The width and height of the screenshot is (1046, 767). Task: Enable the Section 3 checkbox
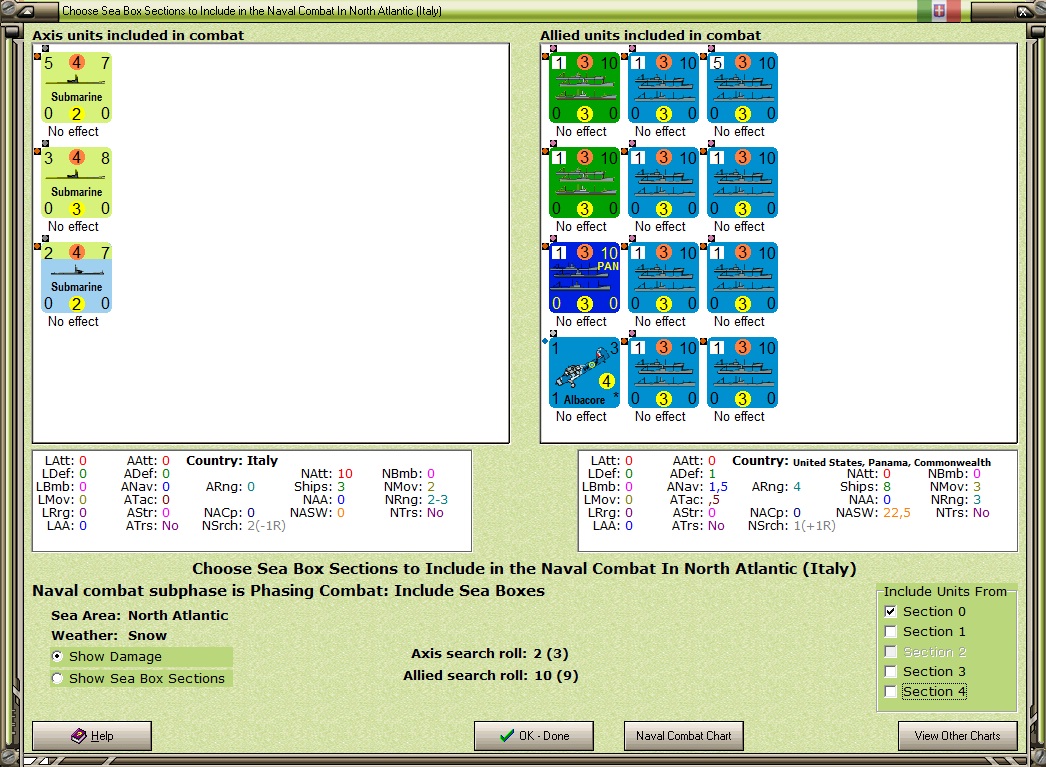point(890,672)
